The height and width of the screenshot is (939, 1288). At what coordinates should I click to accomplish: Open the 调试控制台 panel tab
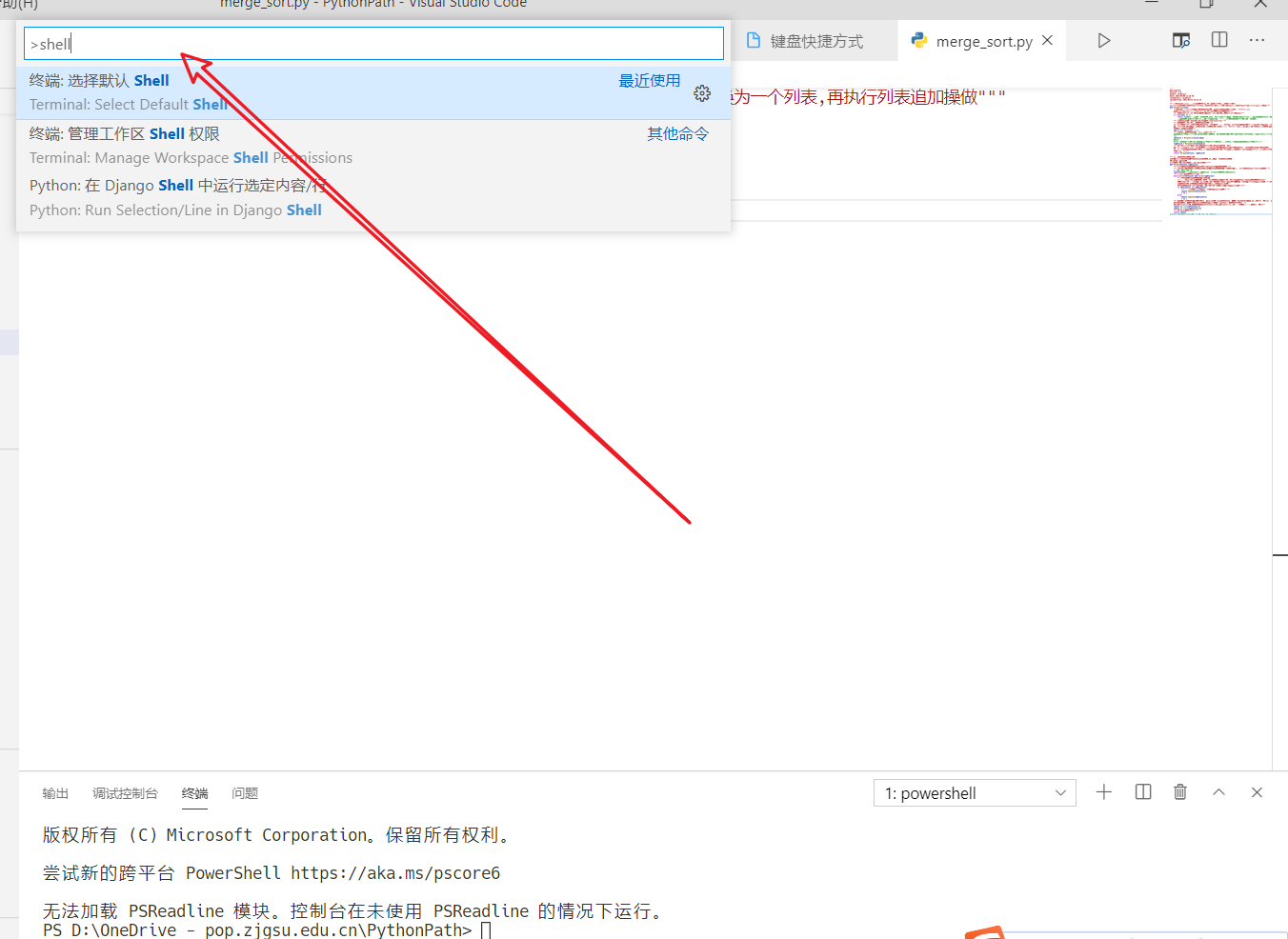coord(125,793)
